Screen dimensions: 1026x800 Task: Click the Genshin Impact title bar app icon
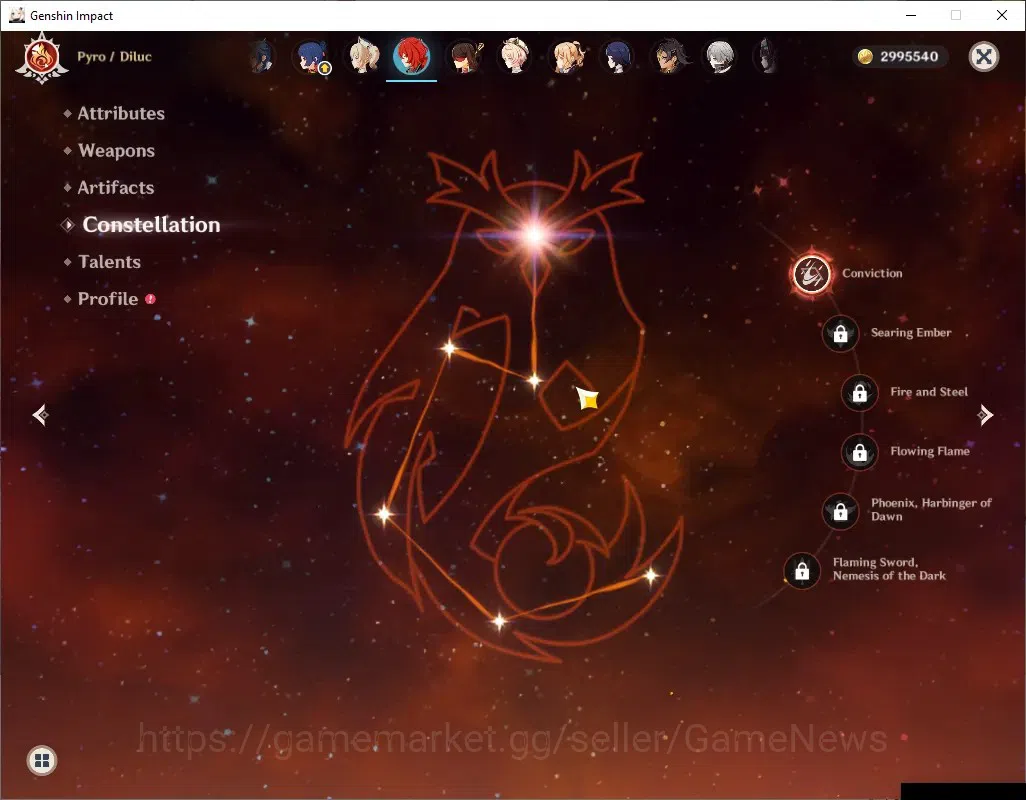point(17,15)
